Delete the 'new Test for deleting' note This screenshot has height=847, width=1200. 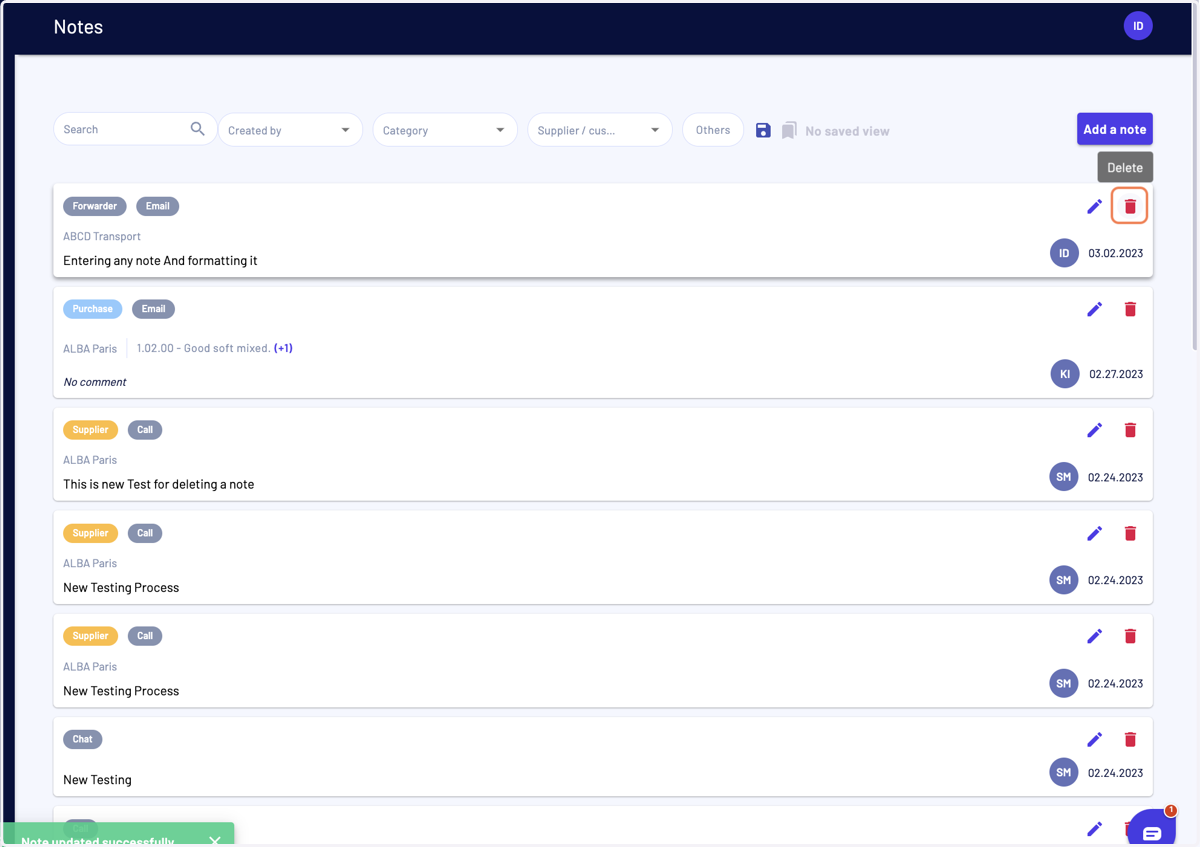point(1130,430)
